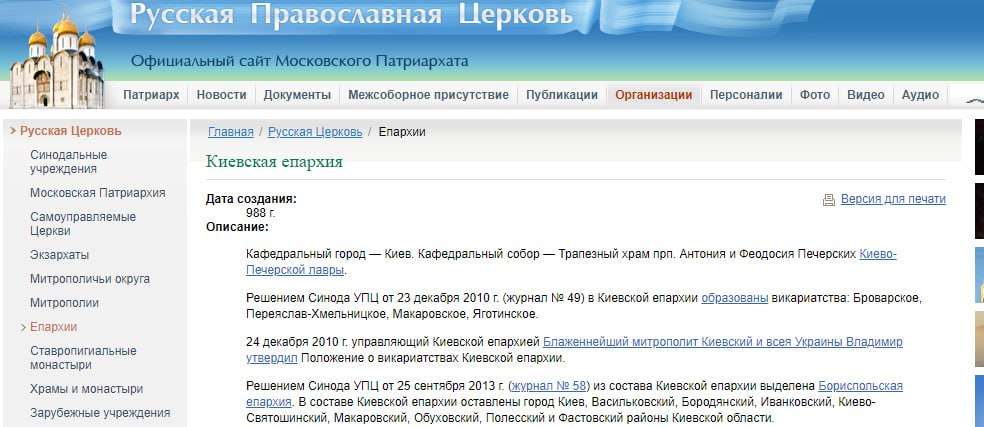Click the 988 г. creation date value
This screenshot has width=984, height=427.
coord(261,213)
